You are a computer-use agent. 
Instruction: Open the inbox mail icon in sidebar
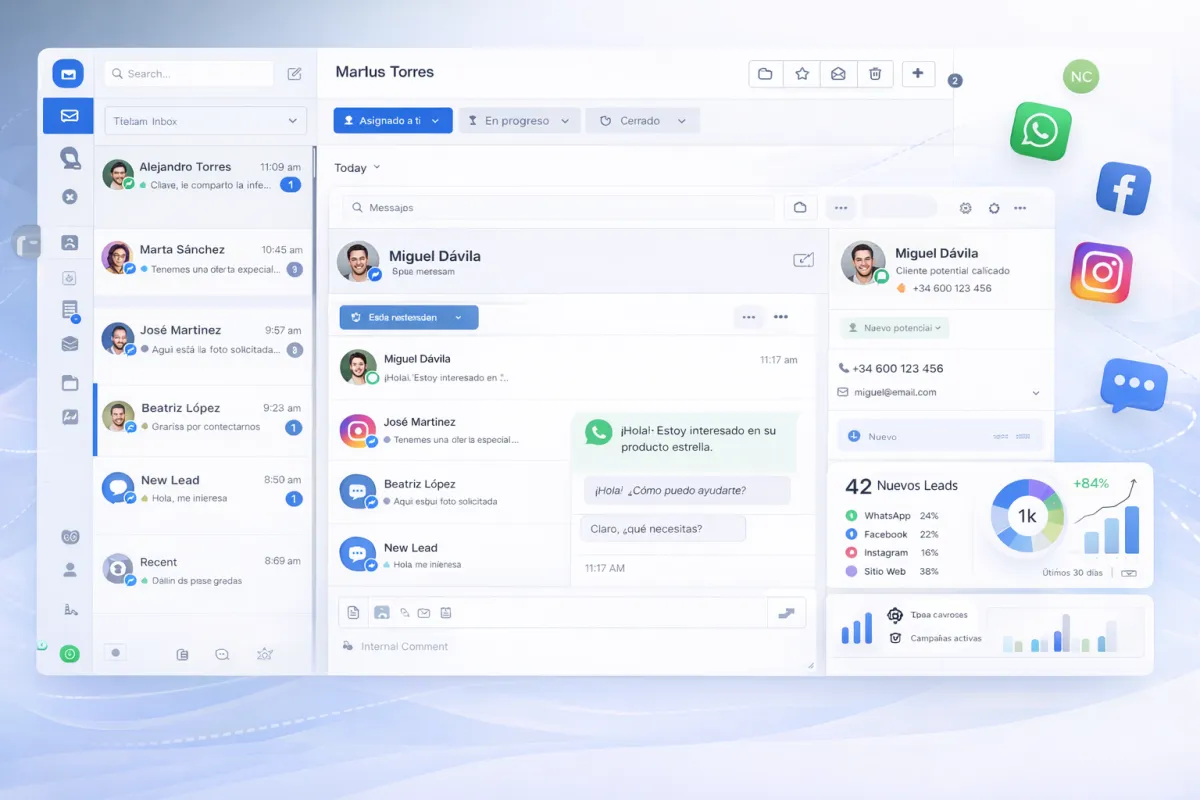(x=69, y=116)
